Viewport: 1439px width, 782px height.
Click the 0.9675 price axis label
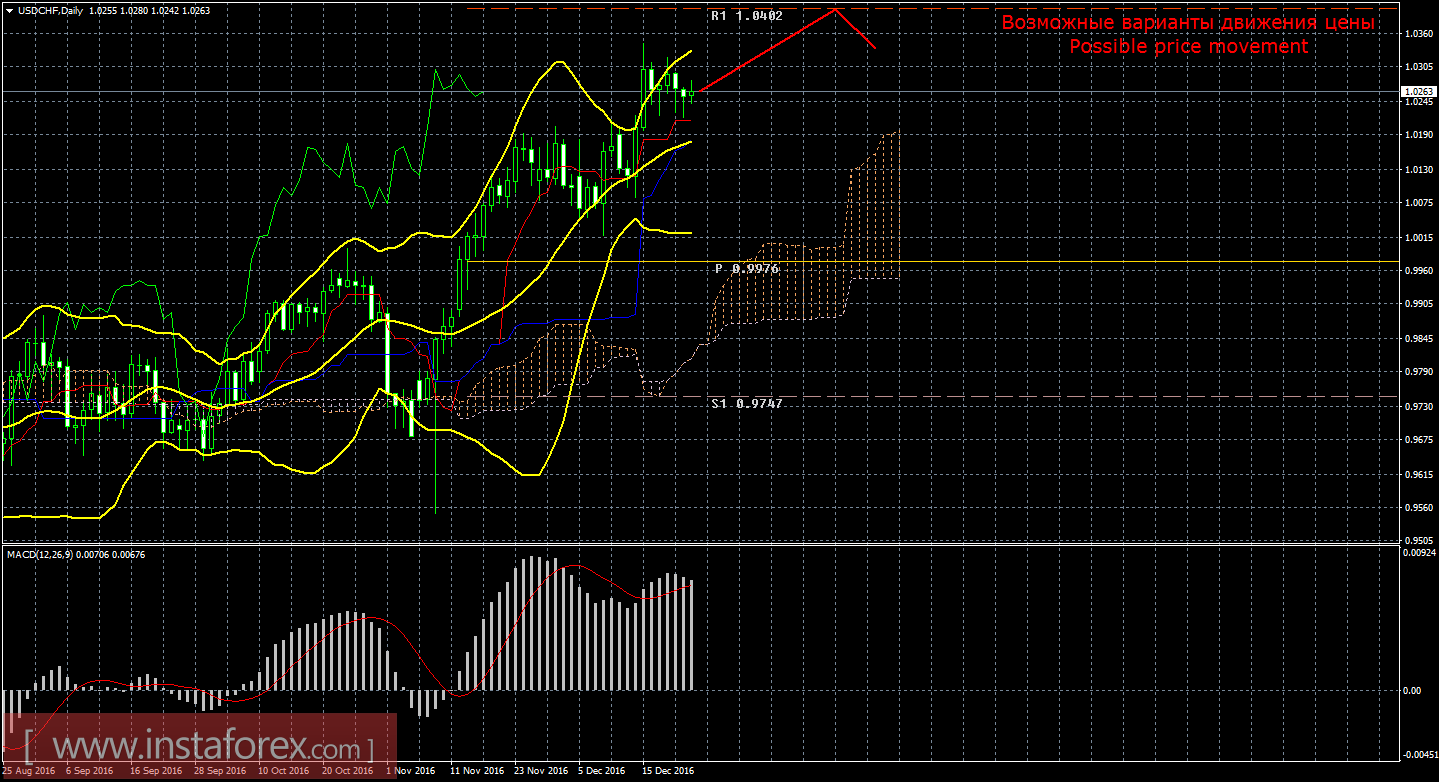(x=1418, y=440)
